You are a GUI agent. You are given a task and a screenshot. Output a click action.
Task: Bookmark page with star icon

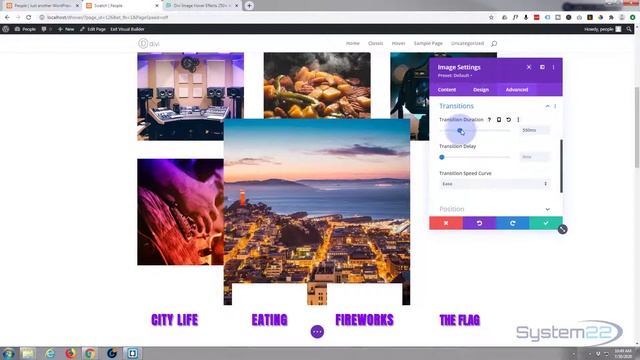(491, 18)
